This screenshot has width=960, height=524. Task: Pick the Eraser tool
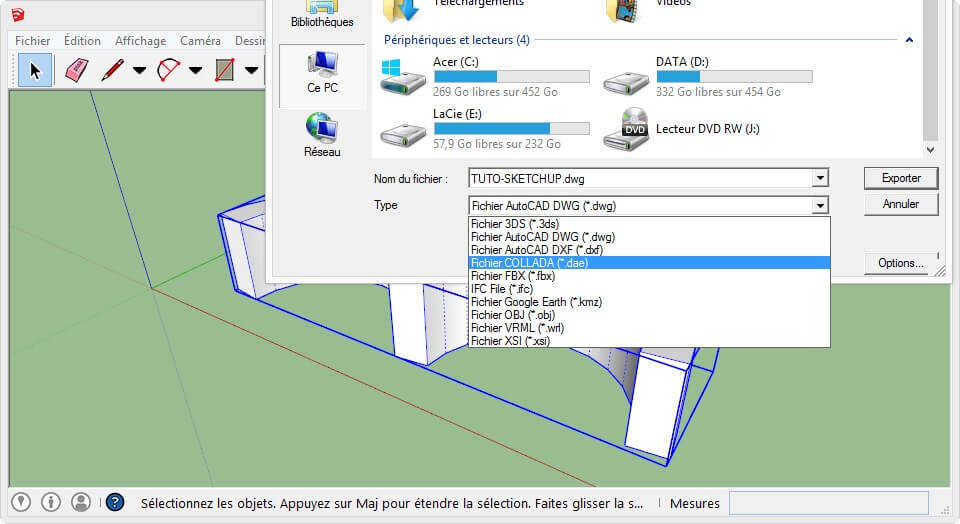[x=77, y=70]
